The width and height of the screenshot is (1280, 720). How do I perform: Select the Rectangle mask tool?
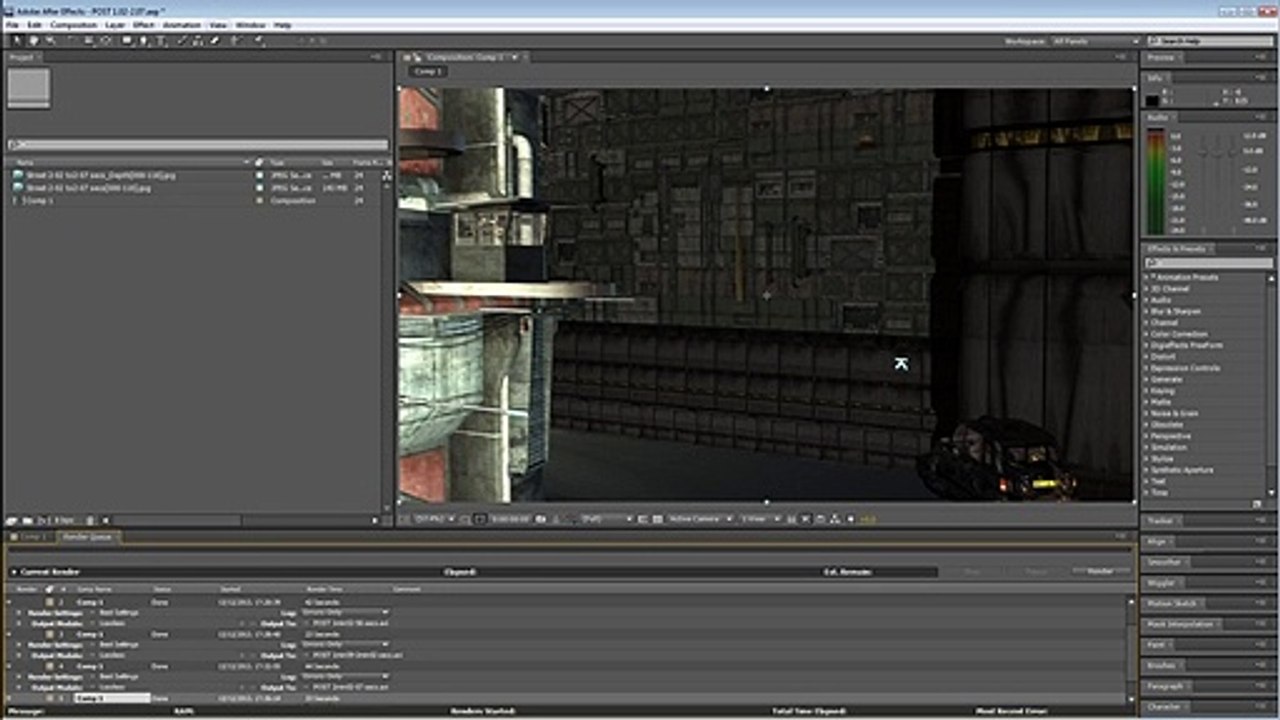pyautogui.click(x=127, y=41)
